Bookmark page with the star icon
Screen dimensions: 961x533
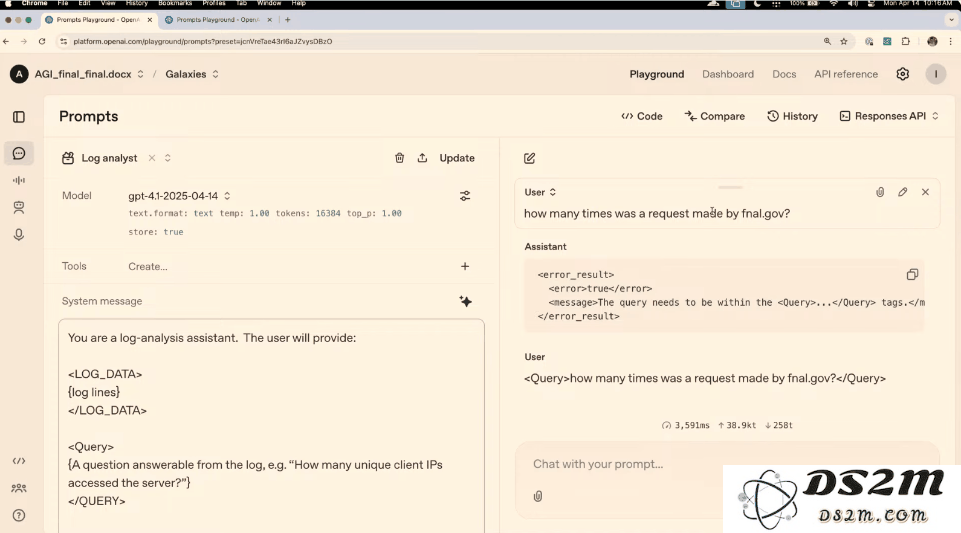click(844, 42)
